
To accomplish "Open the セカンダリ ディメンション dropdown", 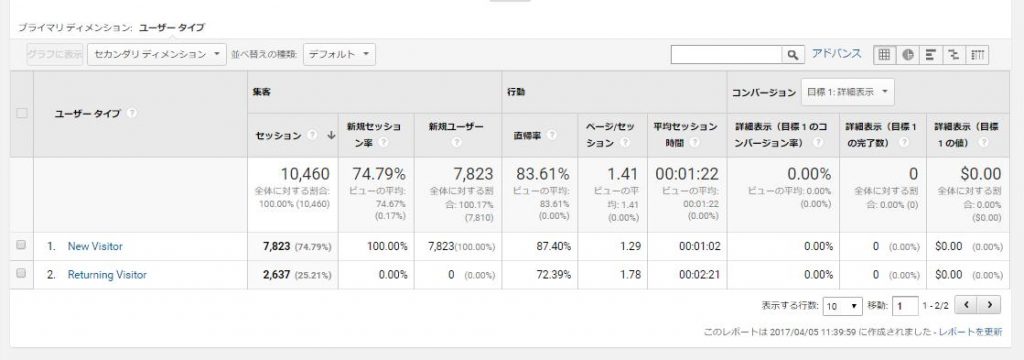I will (x=157, y=54).
